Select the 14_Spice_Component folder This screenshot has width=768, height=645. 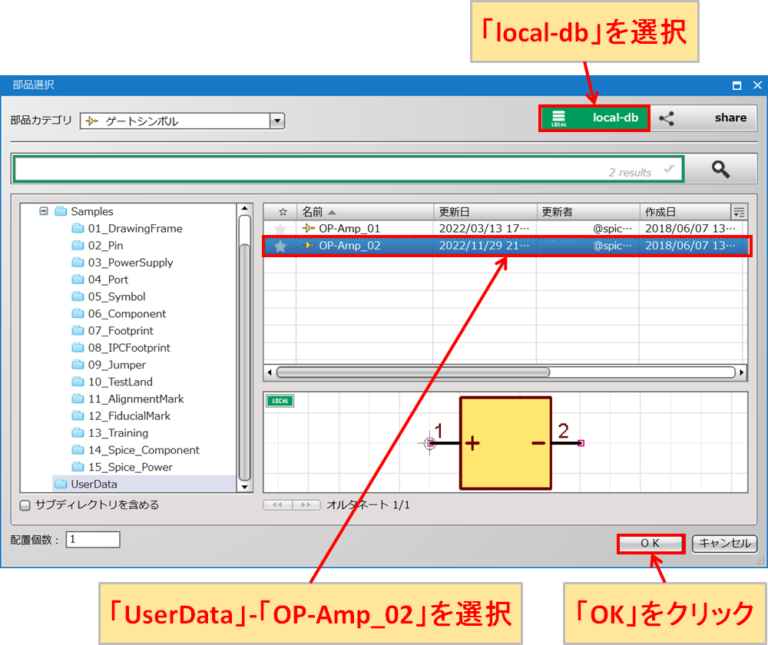[143, 450]
